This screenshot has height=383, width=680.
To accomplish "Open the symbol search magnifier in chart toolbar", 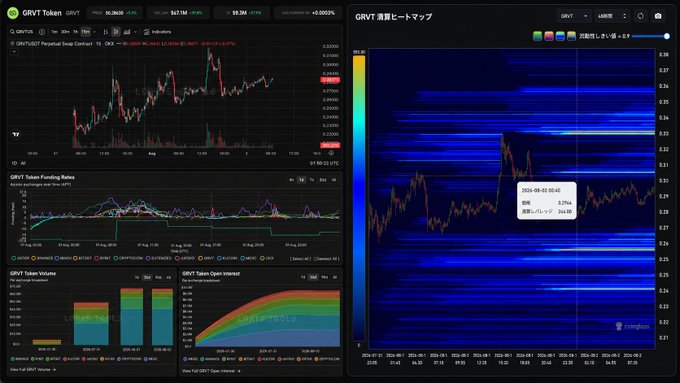I will [x=12, y=32].
